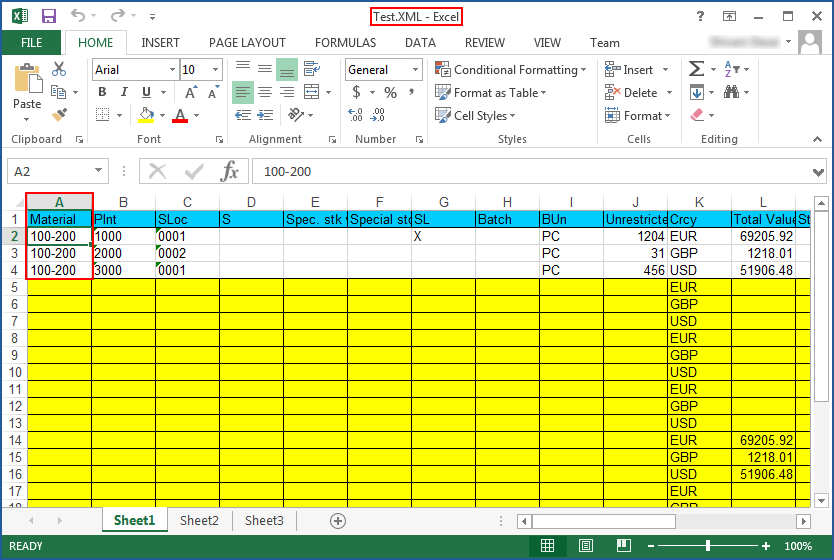Open Find & Select binoculars icon
This screenshot has width=834, height=560.
[x=731, y=93]
